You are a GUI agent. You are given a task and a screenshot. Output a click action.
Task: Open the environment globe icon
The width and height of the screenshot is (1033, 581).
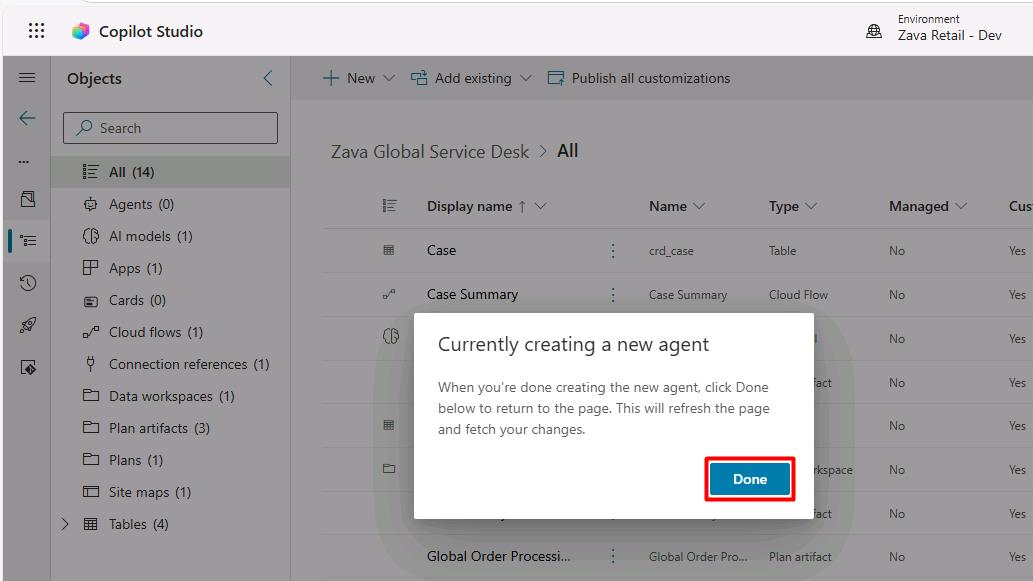point(874,31)
